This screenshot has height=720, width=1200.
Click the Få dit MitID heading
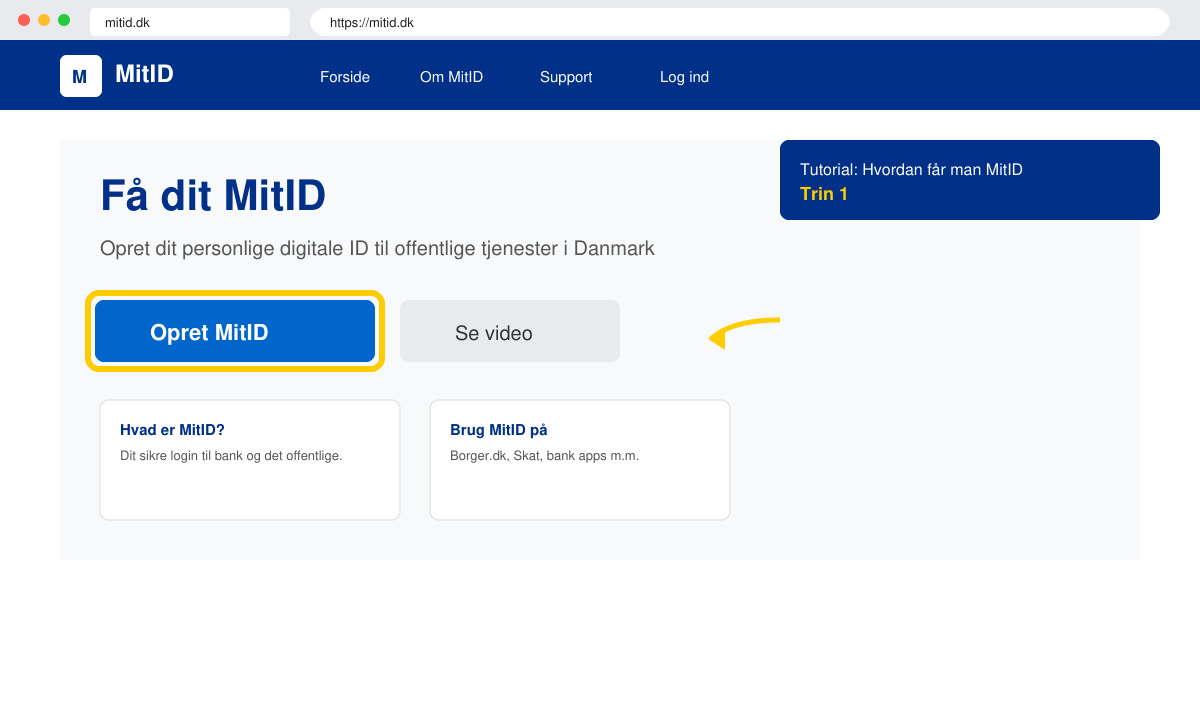[x=213, y=195]
